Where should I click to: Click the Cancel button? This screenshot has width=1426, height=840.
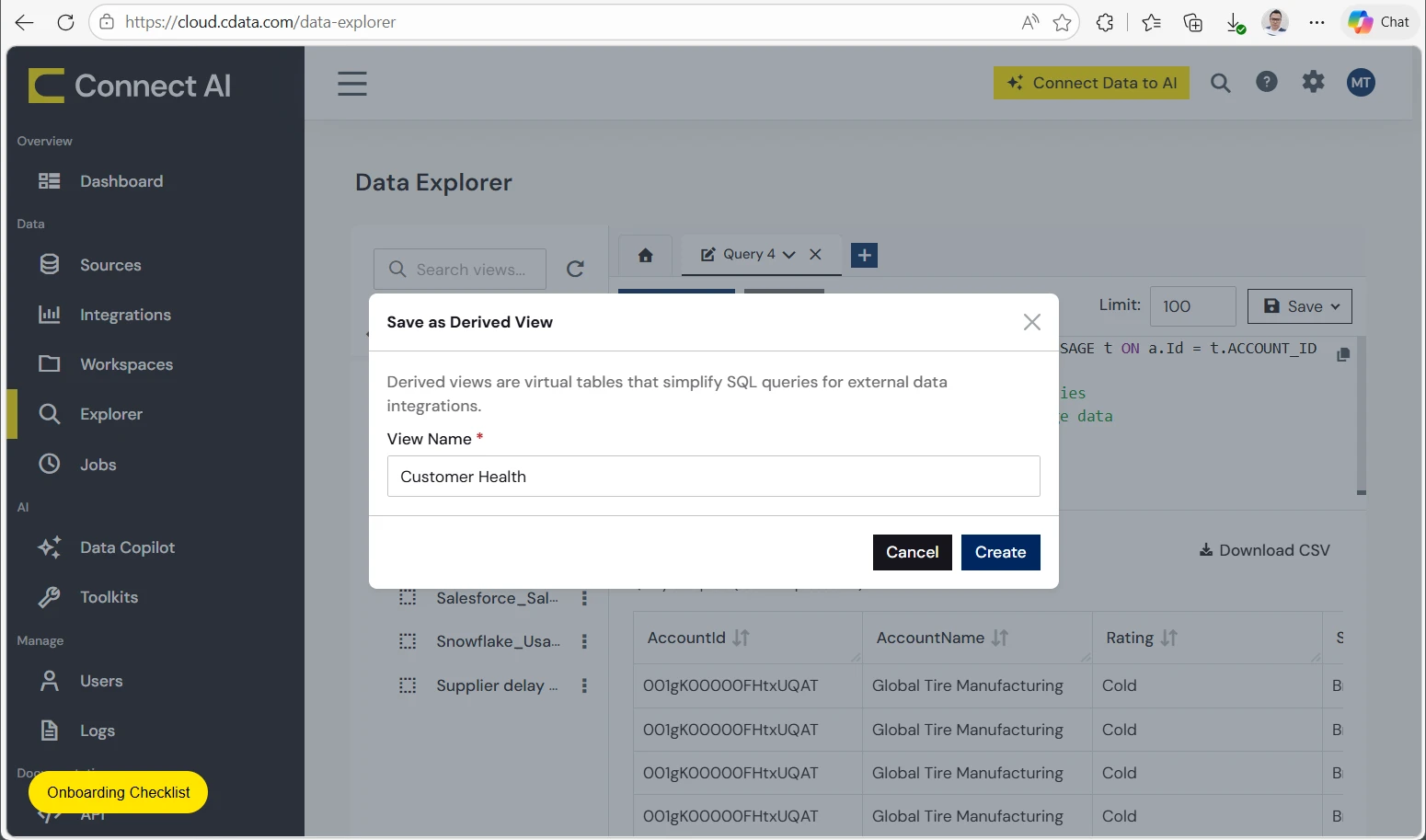pyautogui.click(x=913, y=552)
